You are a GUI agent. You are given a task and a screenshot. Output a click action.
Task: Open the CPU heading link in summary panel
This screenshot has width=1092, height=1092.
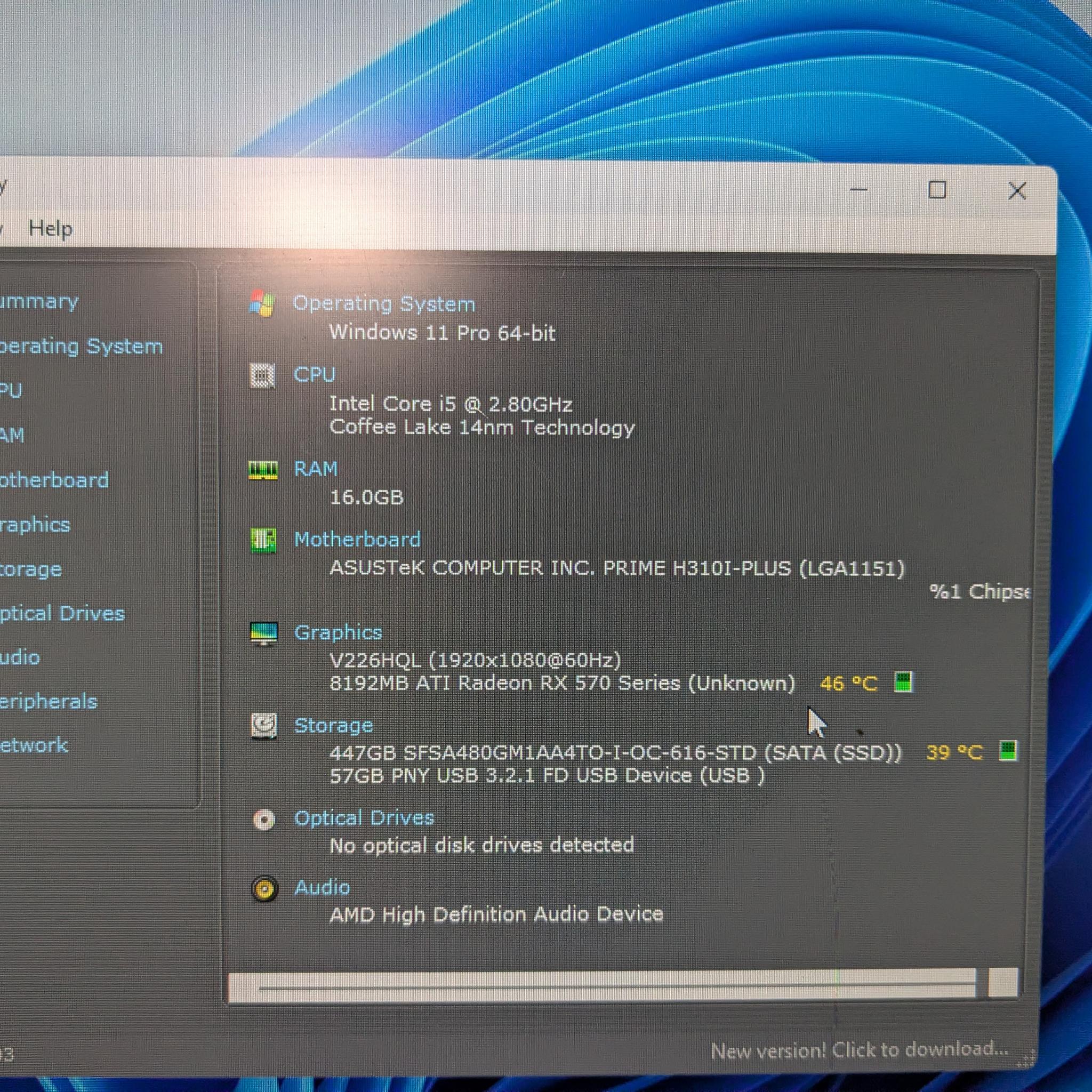pos(314,374)
